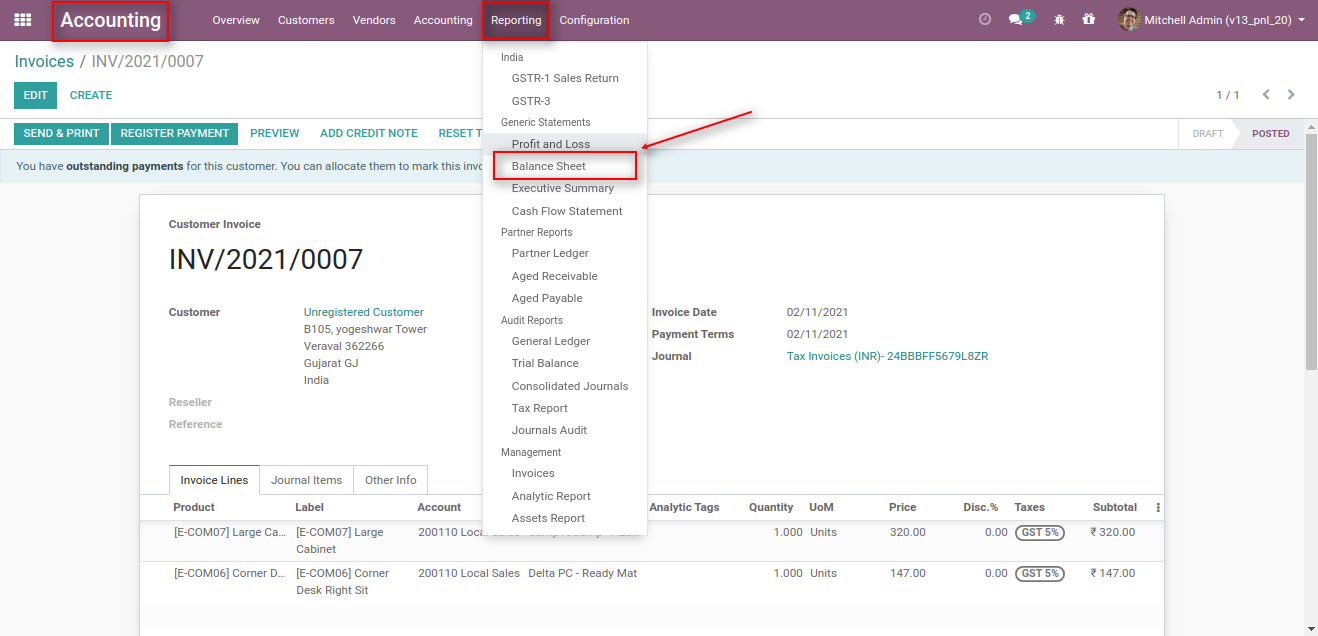Click Mitchell Admin's profile avatar
This screenshot has height=636, width=1318.
click(x=1129, y=19)
